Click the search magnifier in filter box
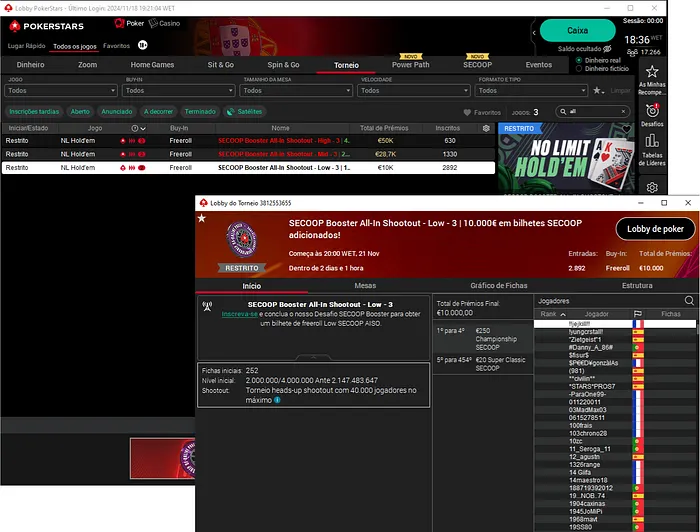Image resolution: width=700 pixels, height=532 pixels. pyautogui.click(x=563, y=112)
